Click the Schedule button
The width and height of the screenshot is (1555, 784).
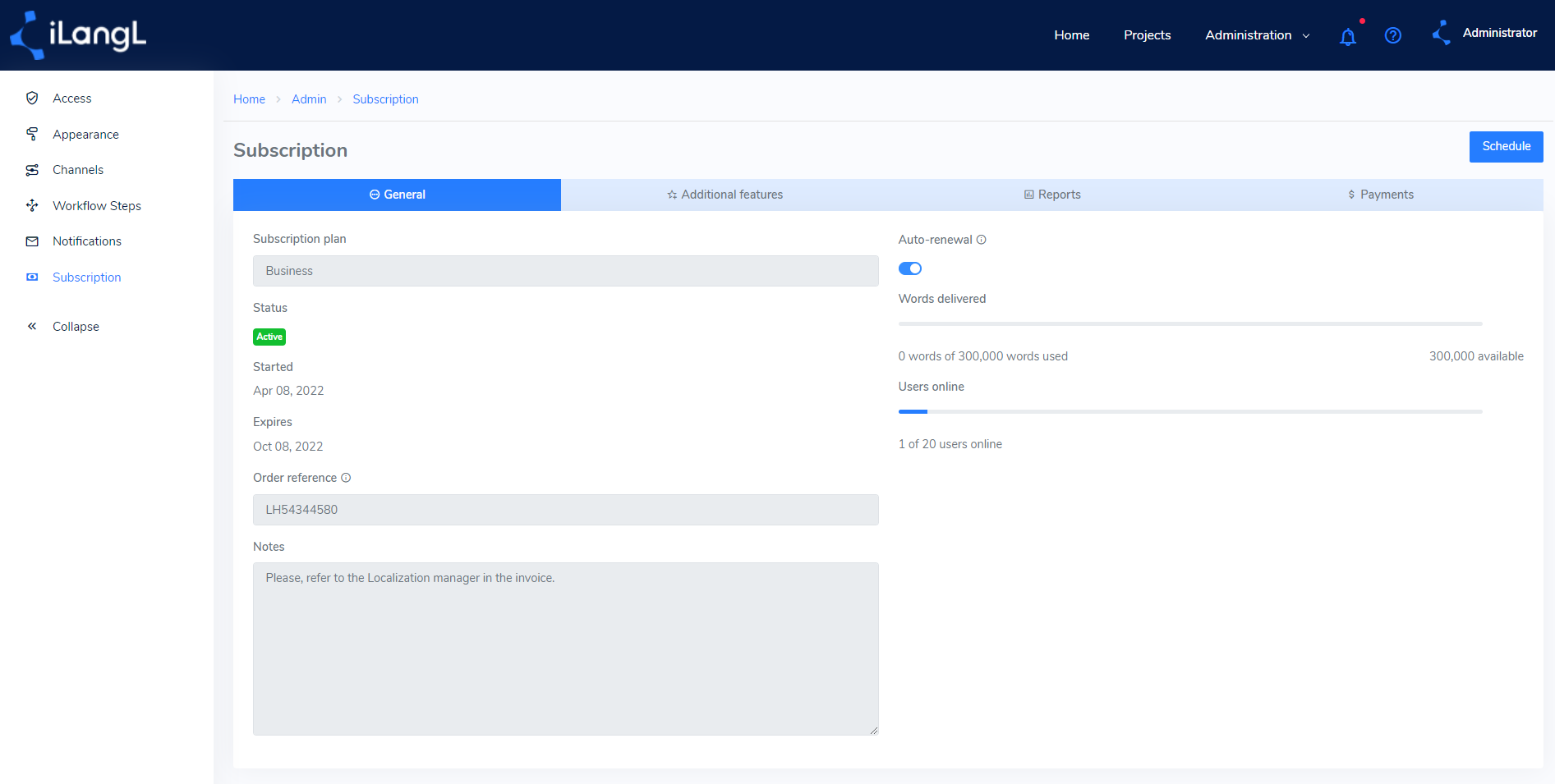tap(1507, 147)
